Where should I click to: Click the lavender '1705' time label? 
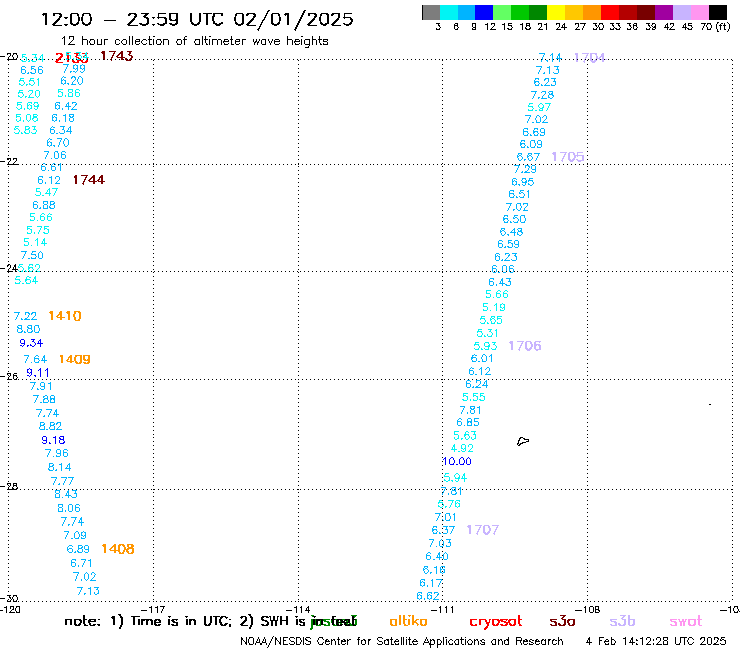point(568,157)
